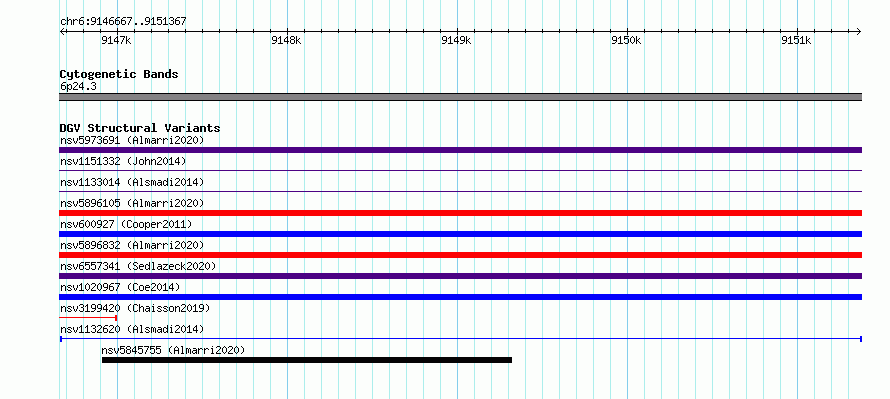Click the Cytogenetic Bands track title
This screenshot has height=399, width=890.
(x=119, y=74)
